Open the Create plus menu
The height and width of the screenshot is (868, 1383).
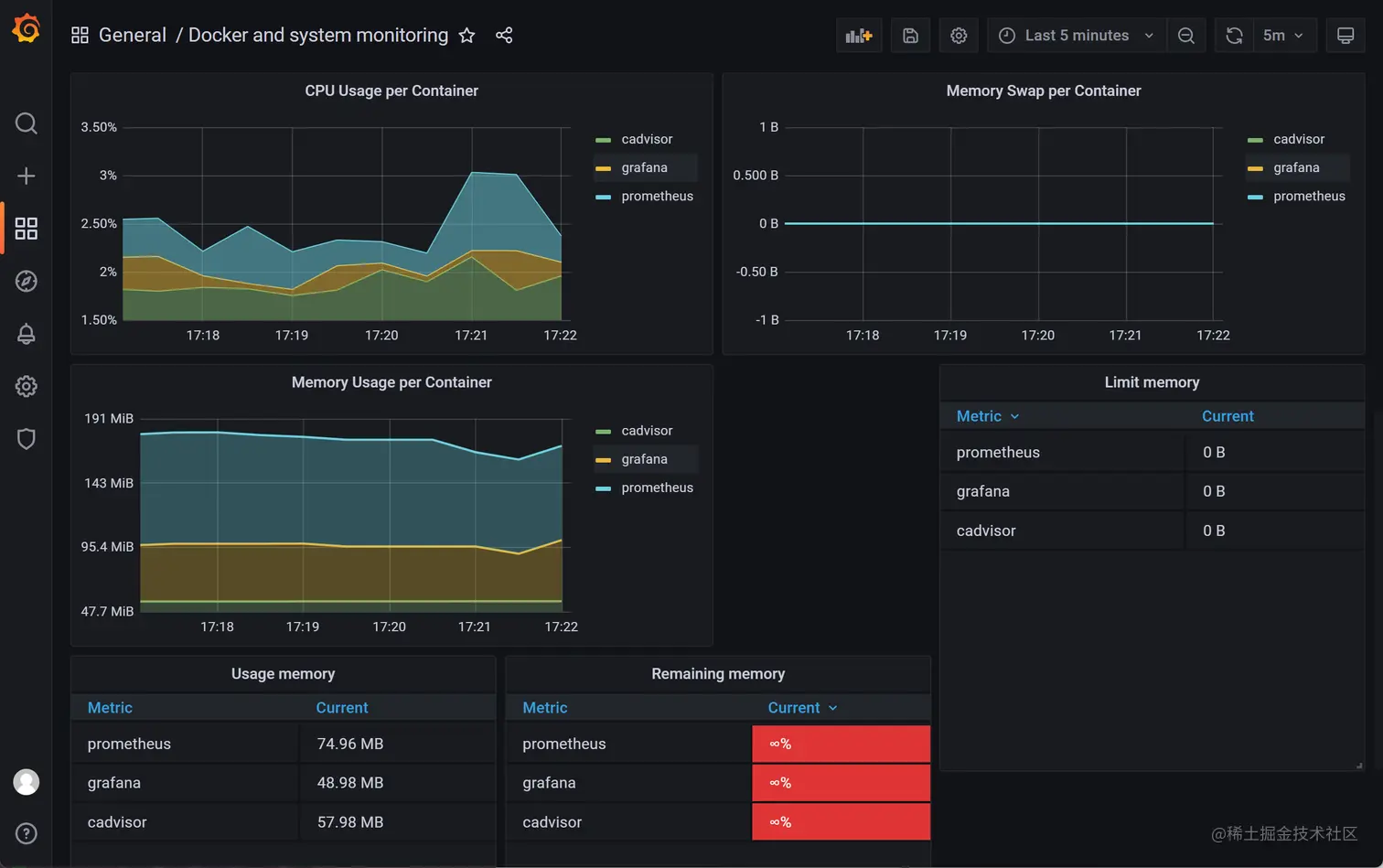[27, 176]
